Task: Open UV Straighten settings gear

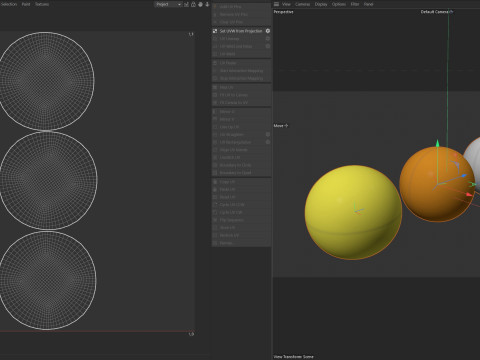Action: (x=268, y=134)
